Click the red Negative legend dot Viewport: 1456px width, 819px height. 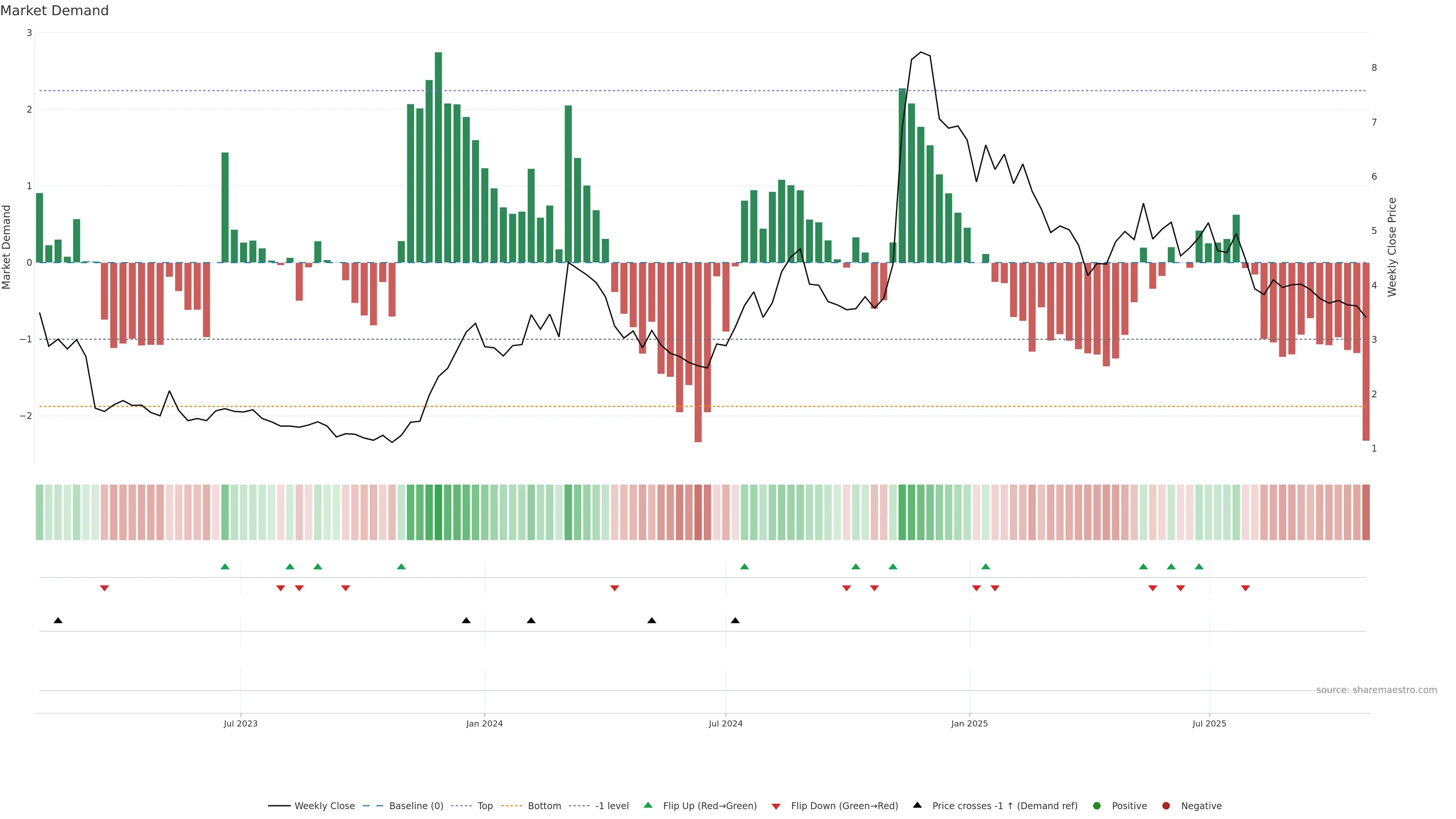(x=1166, y=806)
